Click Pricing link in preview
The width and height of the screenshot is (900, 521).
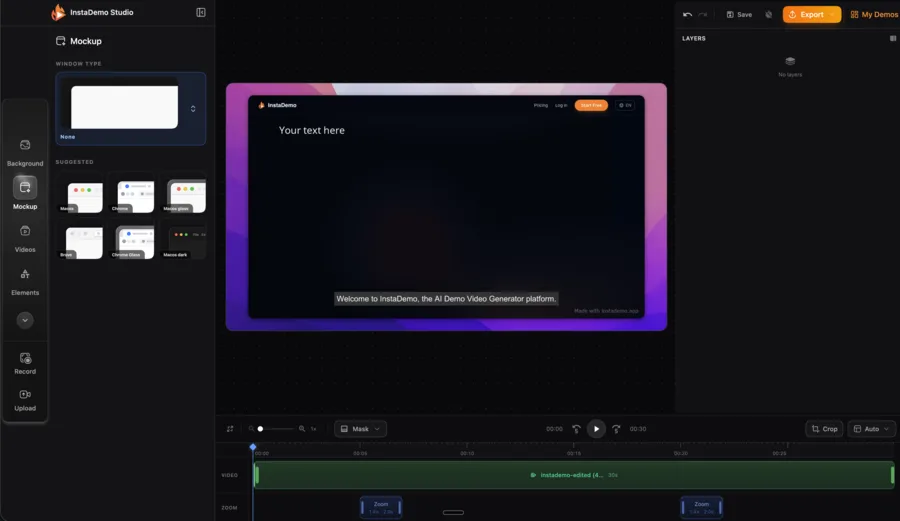click(x=541, y=105)
